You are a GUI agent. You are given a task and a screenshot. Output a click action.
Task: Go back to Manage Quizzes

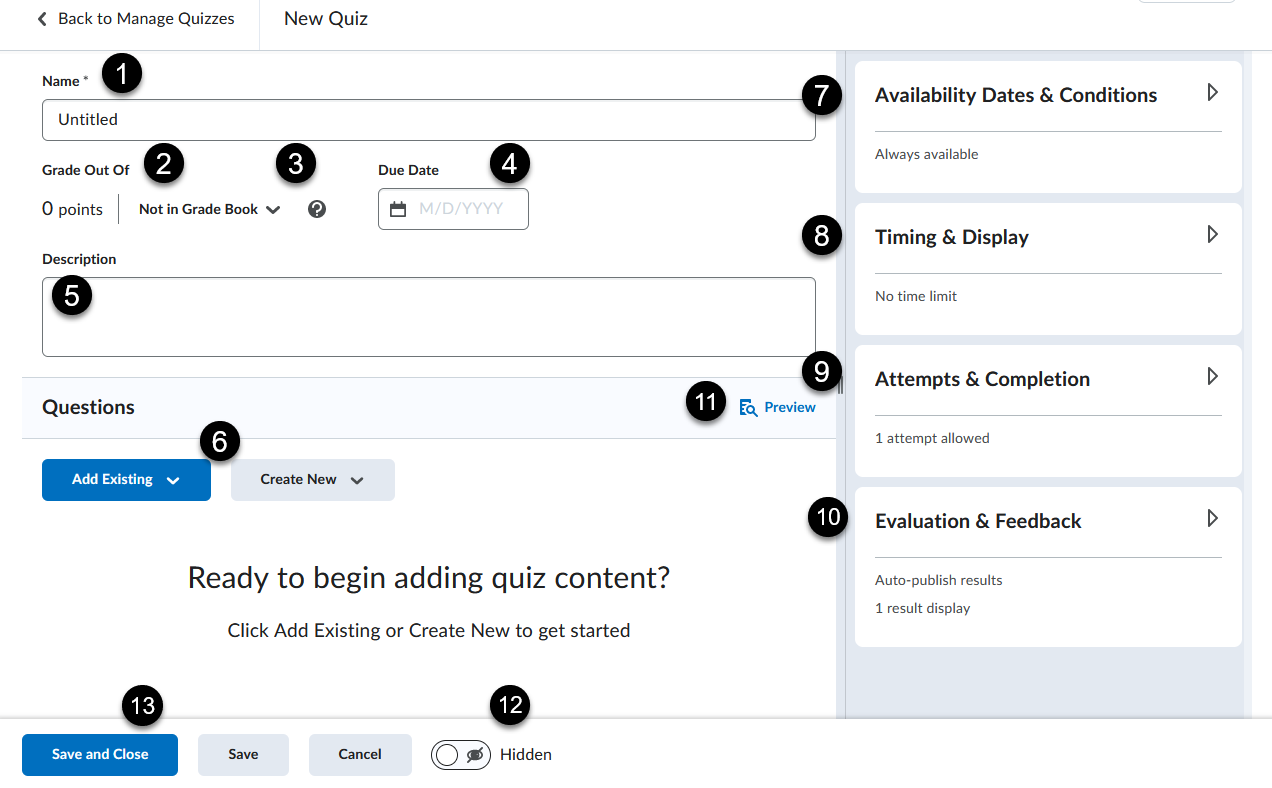coord(145,19)
